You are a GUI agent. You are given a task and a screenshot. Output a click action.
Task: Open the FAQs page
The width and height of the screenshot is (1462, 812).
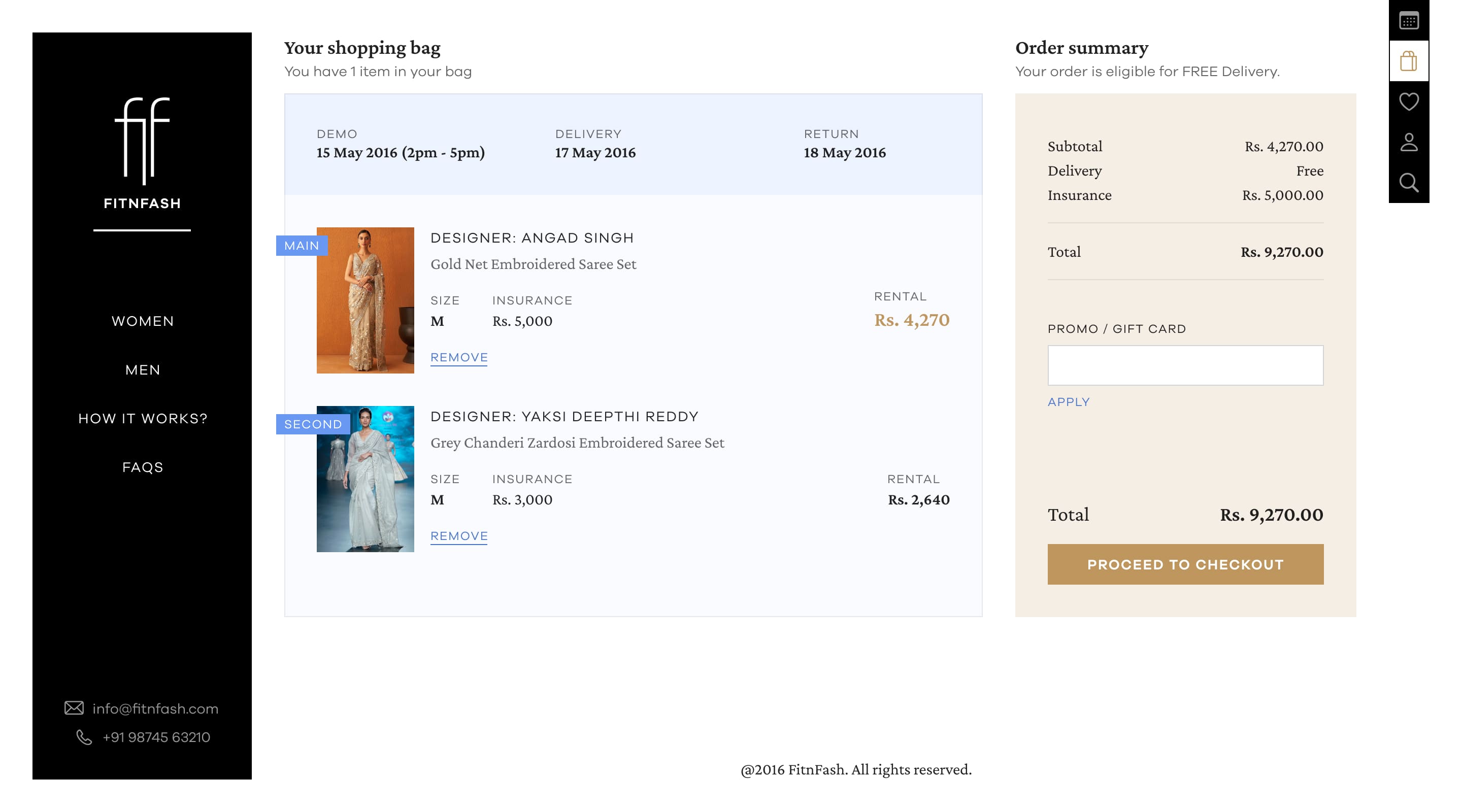[x=143, y=467]
